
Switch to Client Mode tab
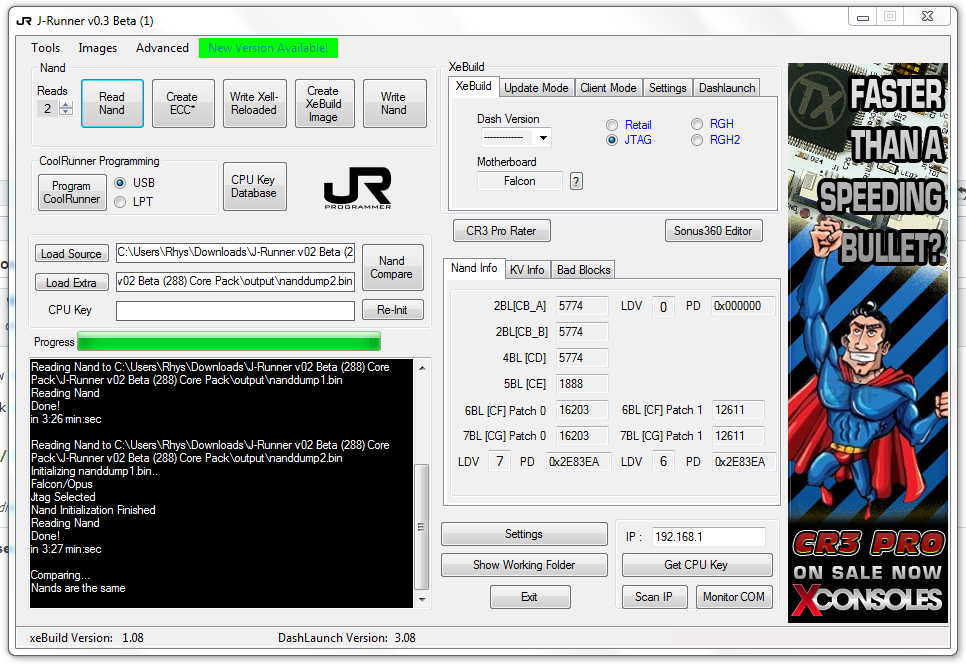point(608,88)
